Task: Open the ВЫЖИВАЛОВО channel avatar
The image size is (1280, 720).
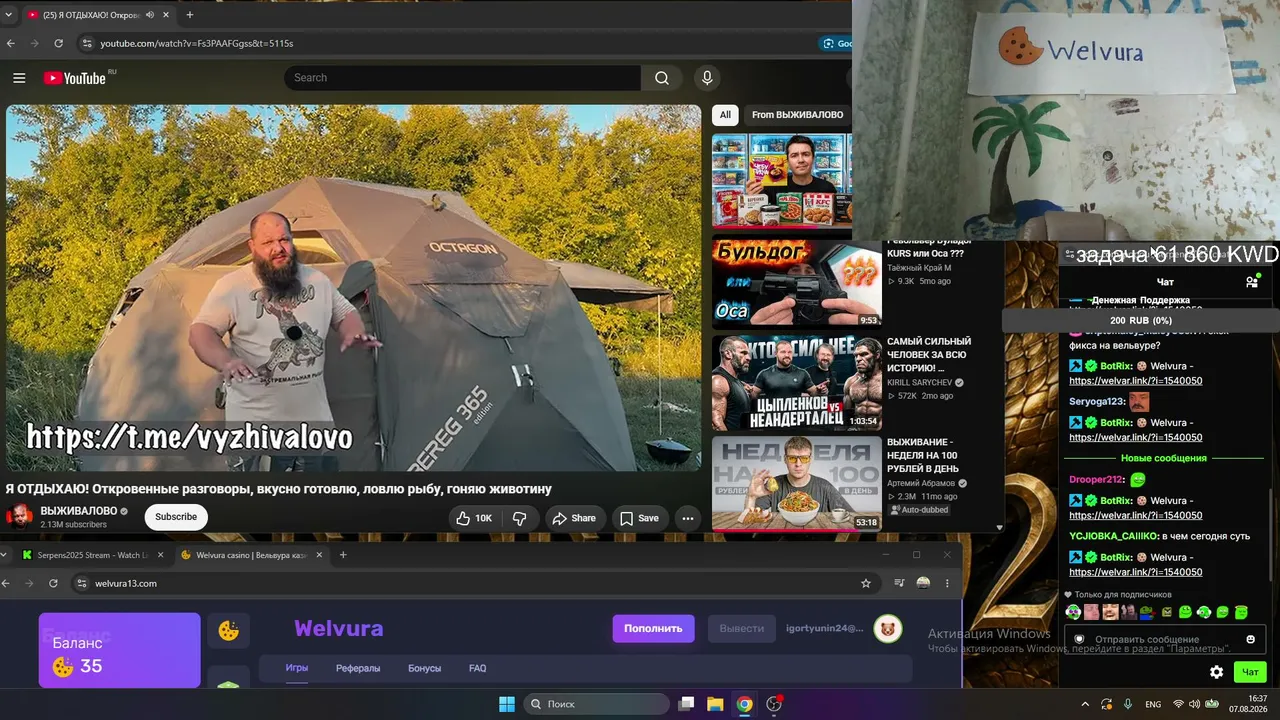Action: [x=20, y=517]
